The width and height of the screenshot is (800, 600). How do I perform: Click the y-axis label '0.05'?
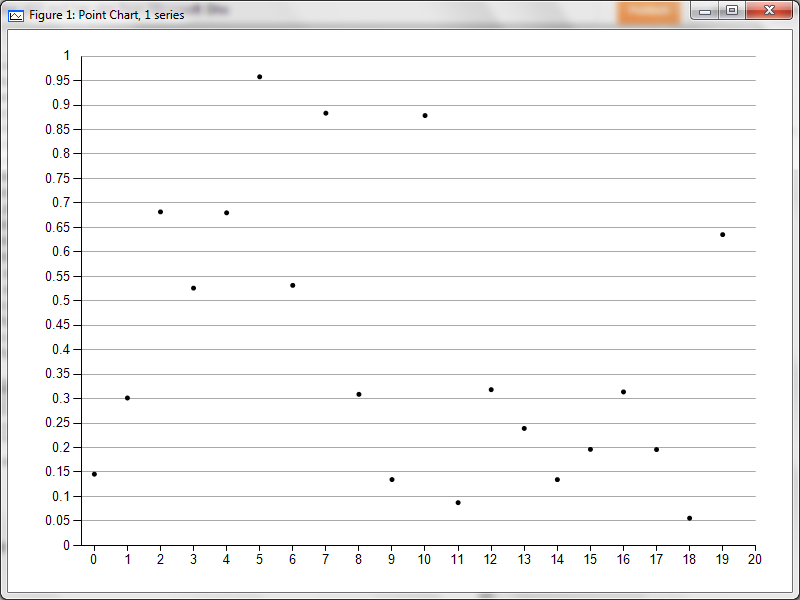(x=57, y=520)
